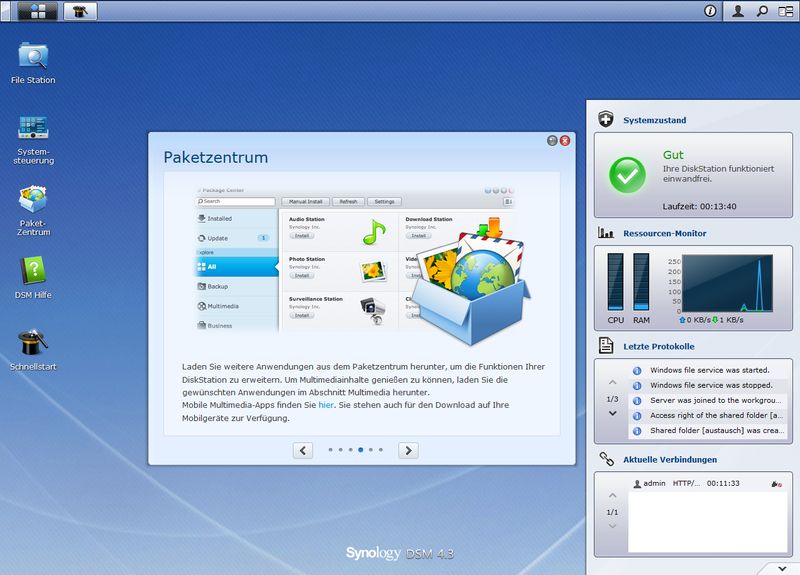Screen dimensions: 800x575
Task: Click the admin user icon in connections
Action: coord(637,484)
